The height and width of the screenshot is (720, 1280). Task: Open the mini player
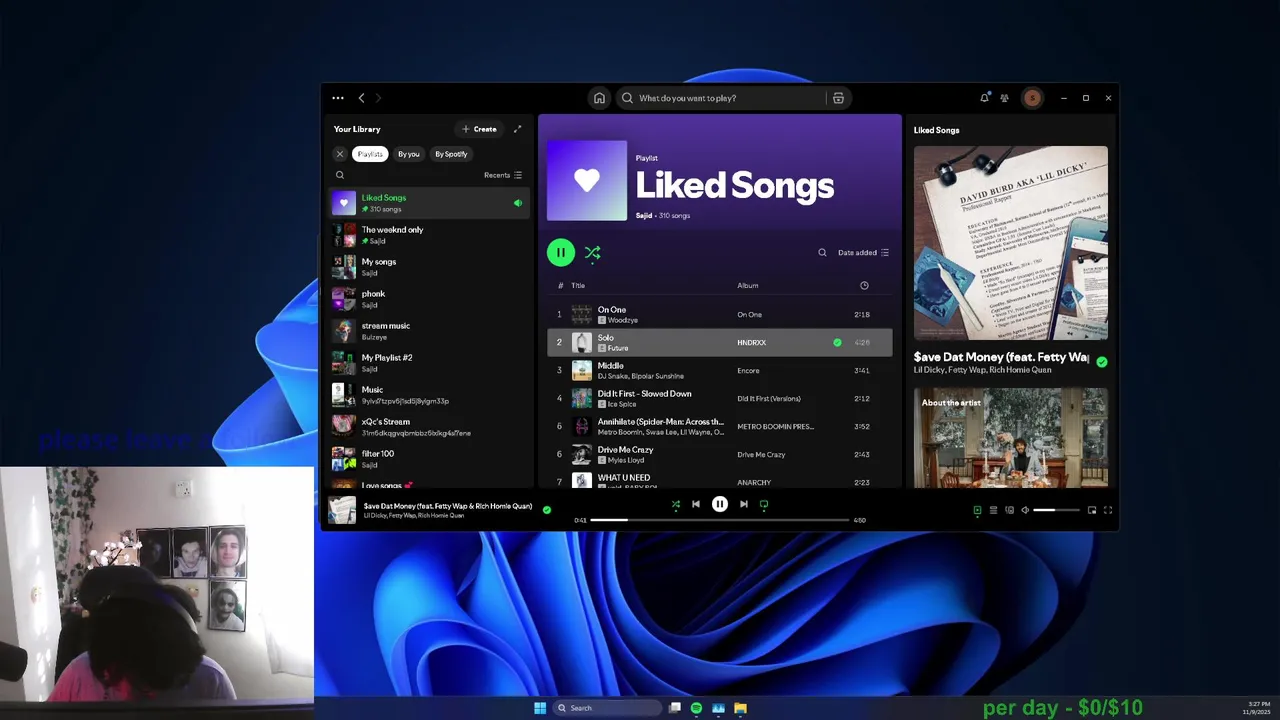click(1092, 510)
